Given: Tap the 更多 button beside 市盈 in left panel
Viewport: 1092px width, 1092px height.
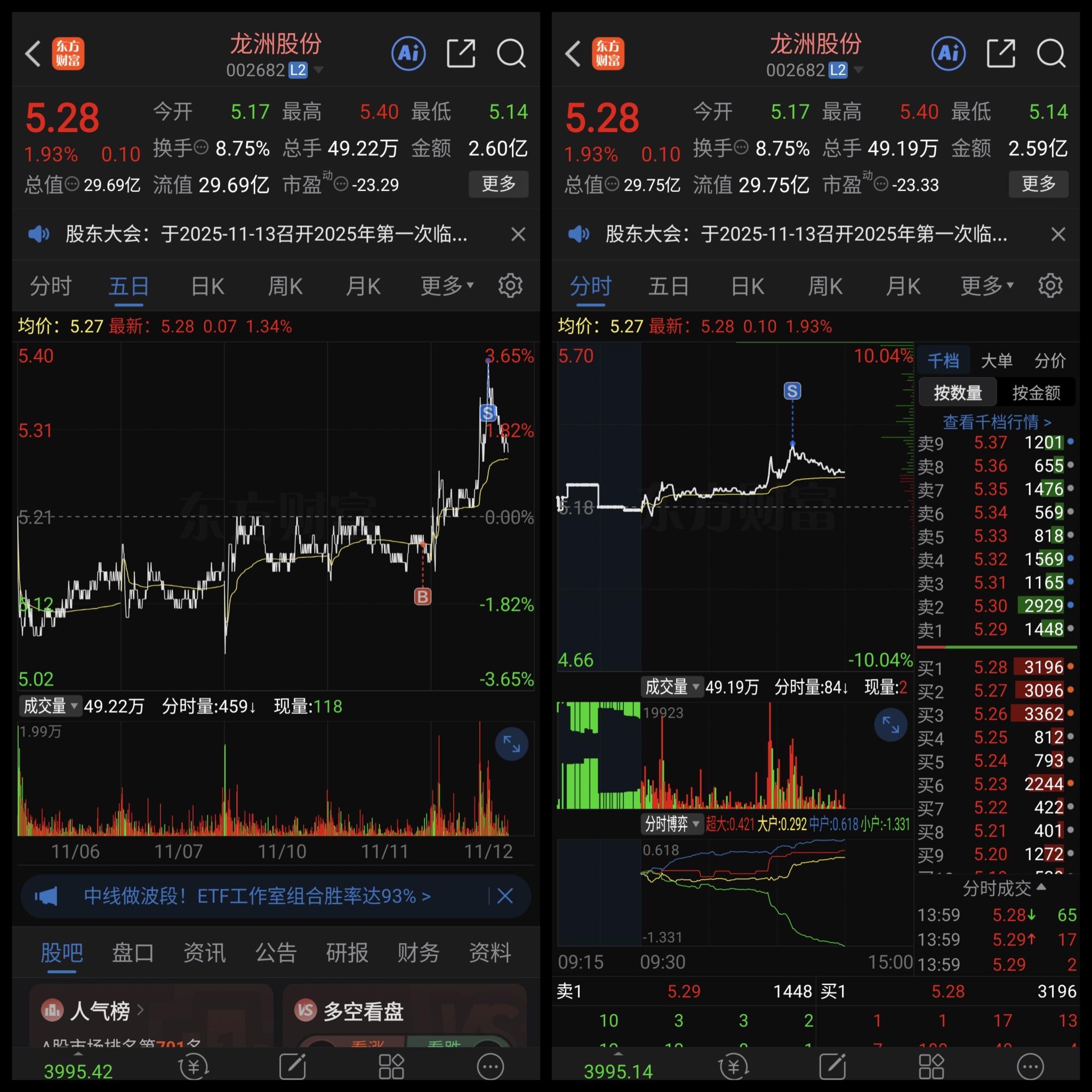Looking at the screenshot, I should [498, 184].
